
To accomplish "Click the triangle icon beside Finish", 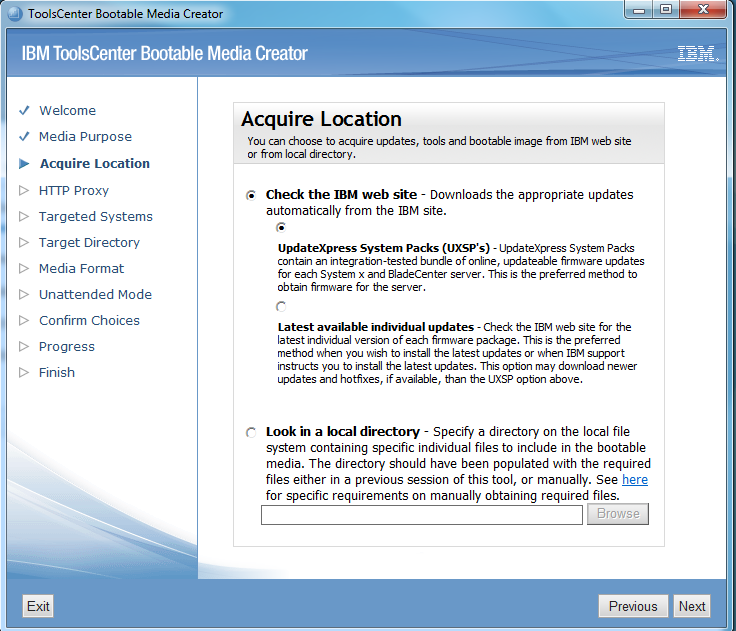I will (x=24, y=372).
